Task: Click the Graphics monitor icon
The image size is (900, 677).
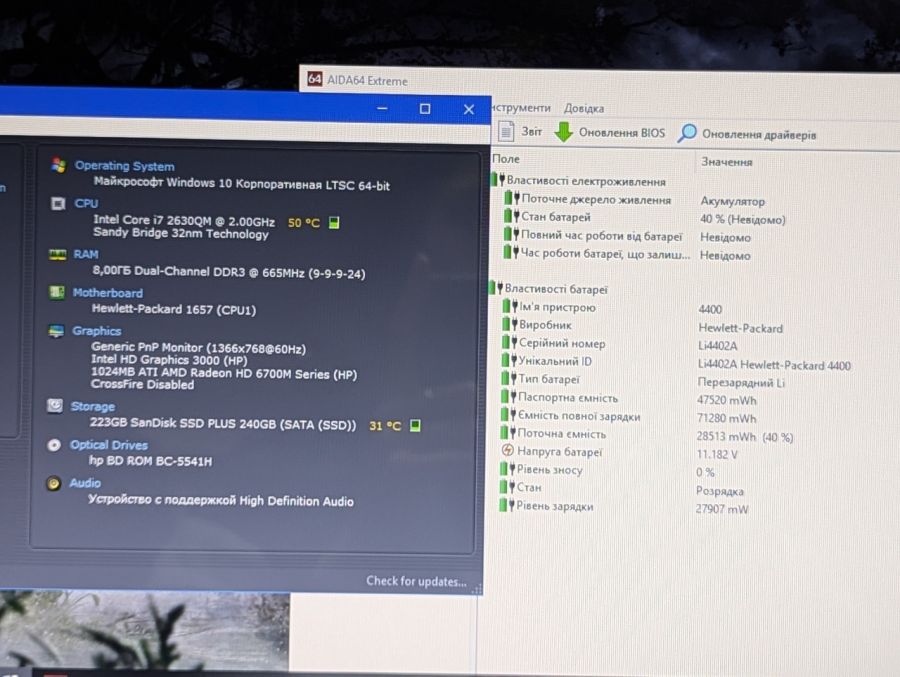Action: coord(56,331)
